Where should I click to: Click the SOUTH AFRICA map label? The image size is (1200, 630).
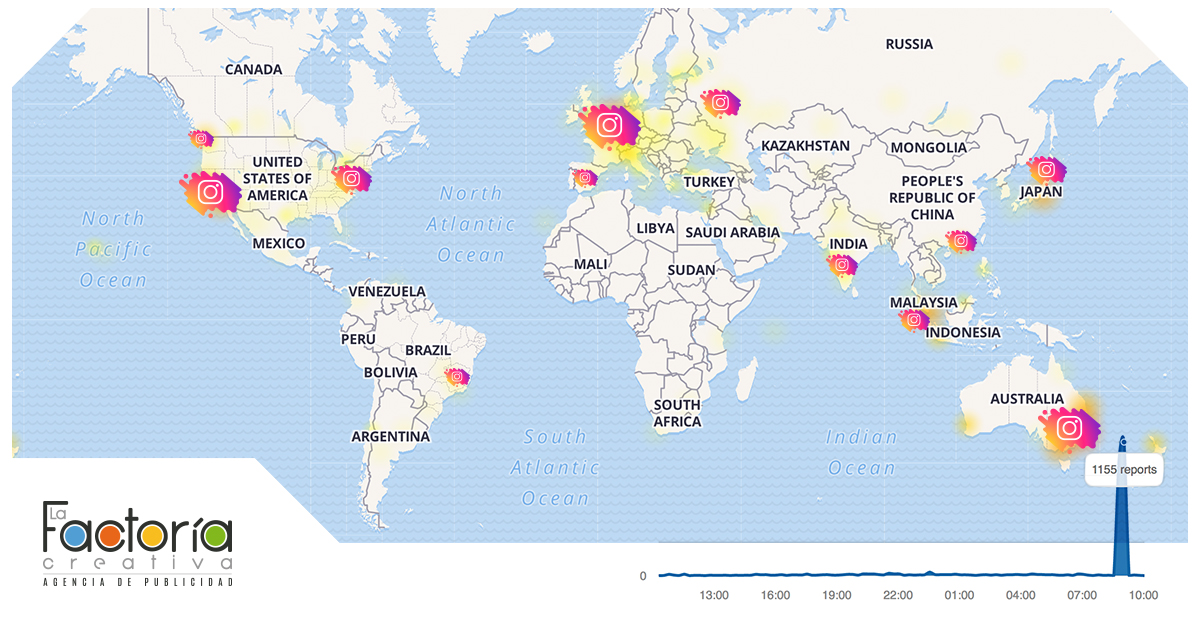click(x=677, y=413)
